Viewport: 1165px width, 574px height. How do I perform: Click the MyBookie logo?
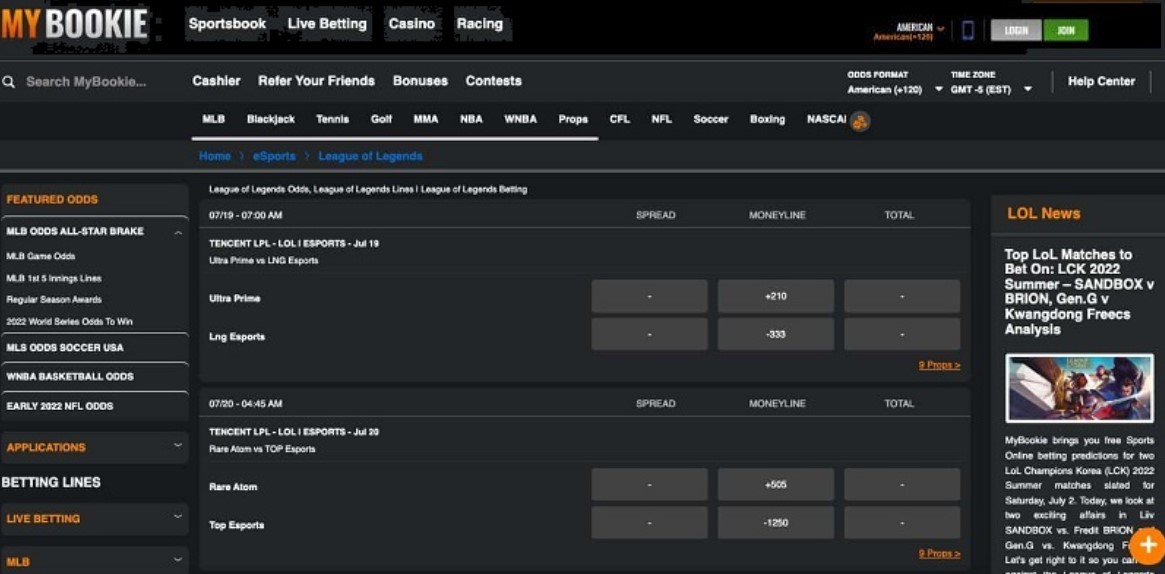point(75,25)
